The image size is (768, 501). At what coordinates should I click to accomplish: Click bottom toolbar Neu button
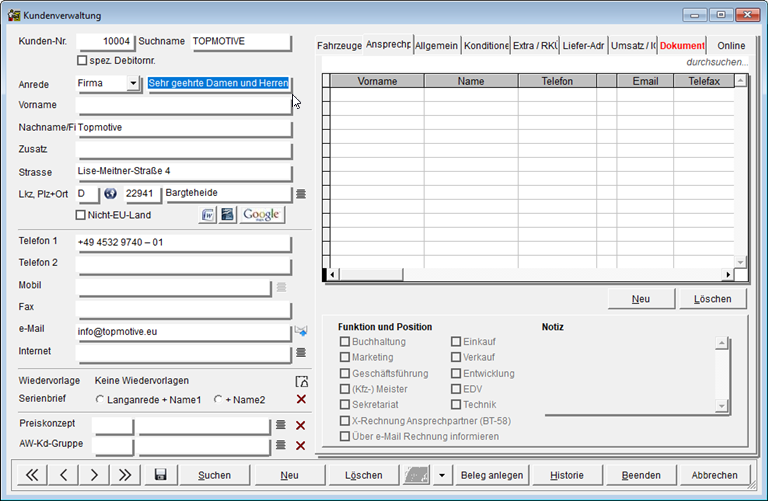(x=289, y=475)
